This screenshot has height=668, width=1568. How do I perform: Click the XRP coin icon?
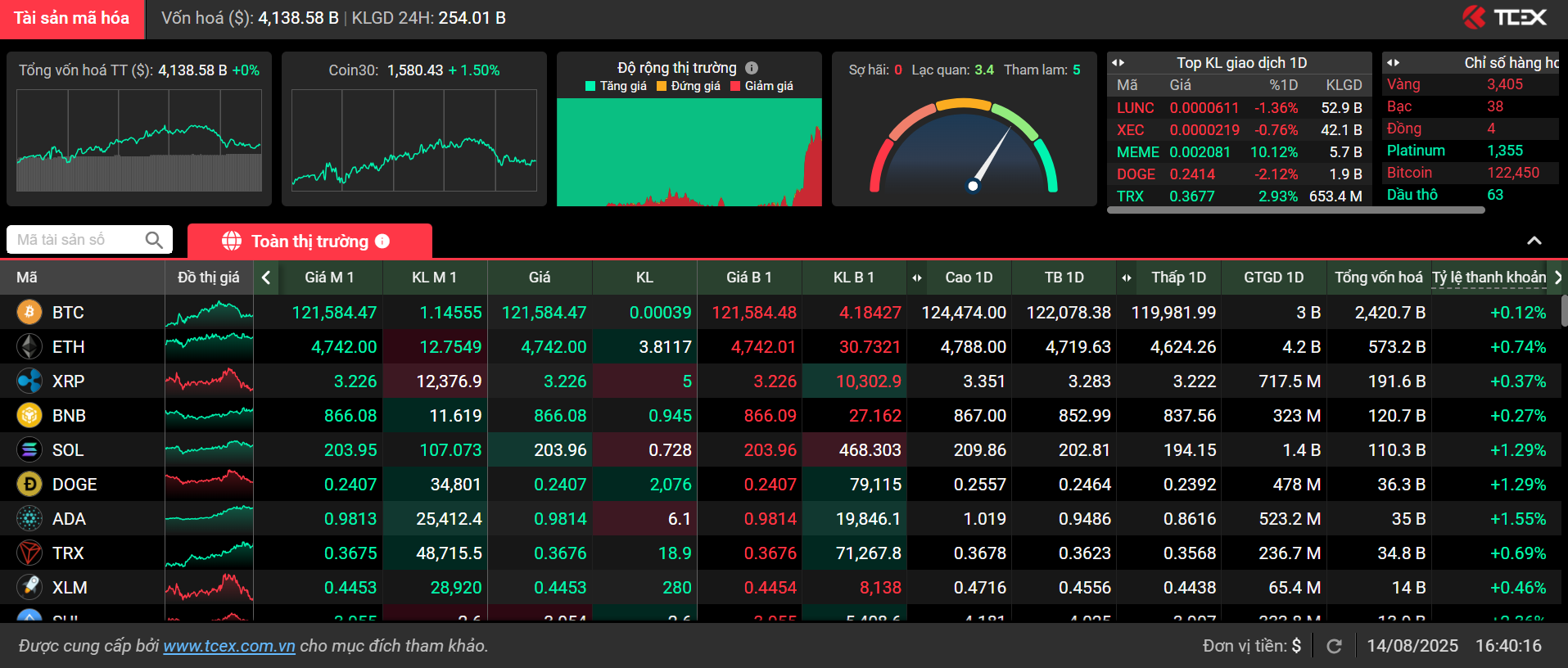[x=29, y=381]
